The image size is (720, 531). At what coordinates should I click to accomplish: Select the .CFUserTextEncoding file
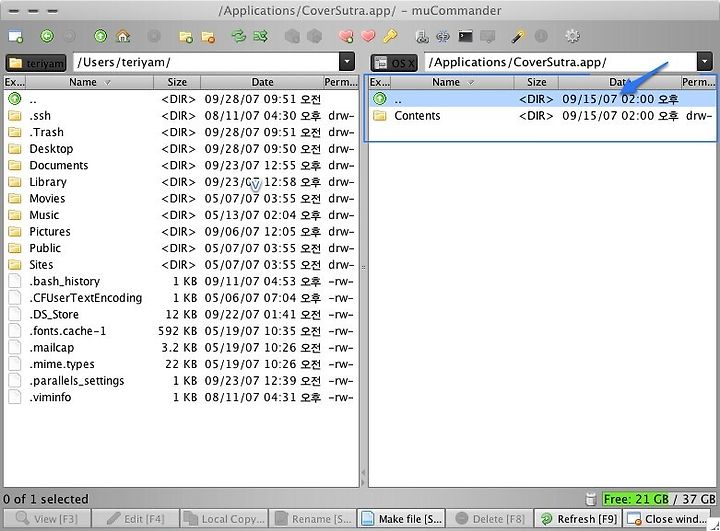tap(181, 298)
